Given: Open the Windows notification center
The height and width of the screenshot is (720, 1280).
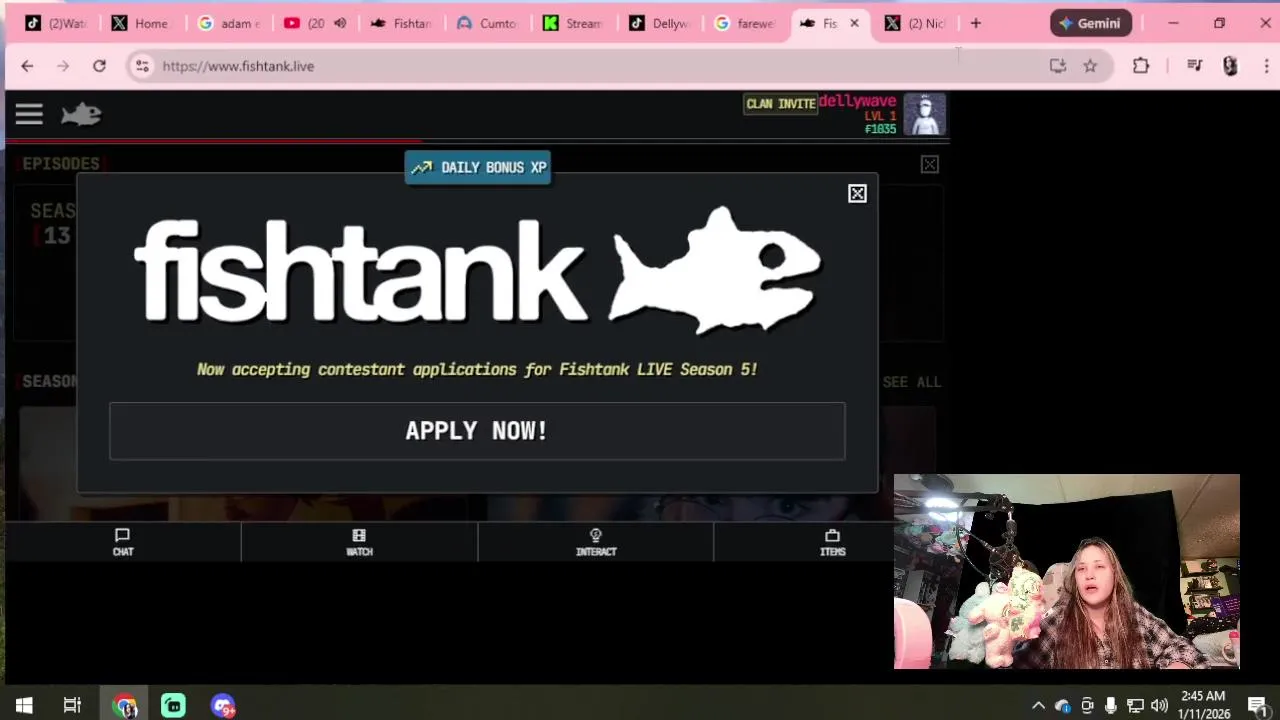Looking at the screenshot, I should coord(1258,706).
